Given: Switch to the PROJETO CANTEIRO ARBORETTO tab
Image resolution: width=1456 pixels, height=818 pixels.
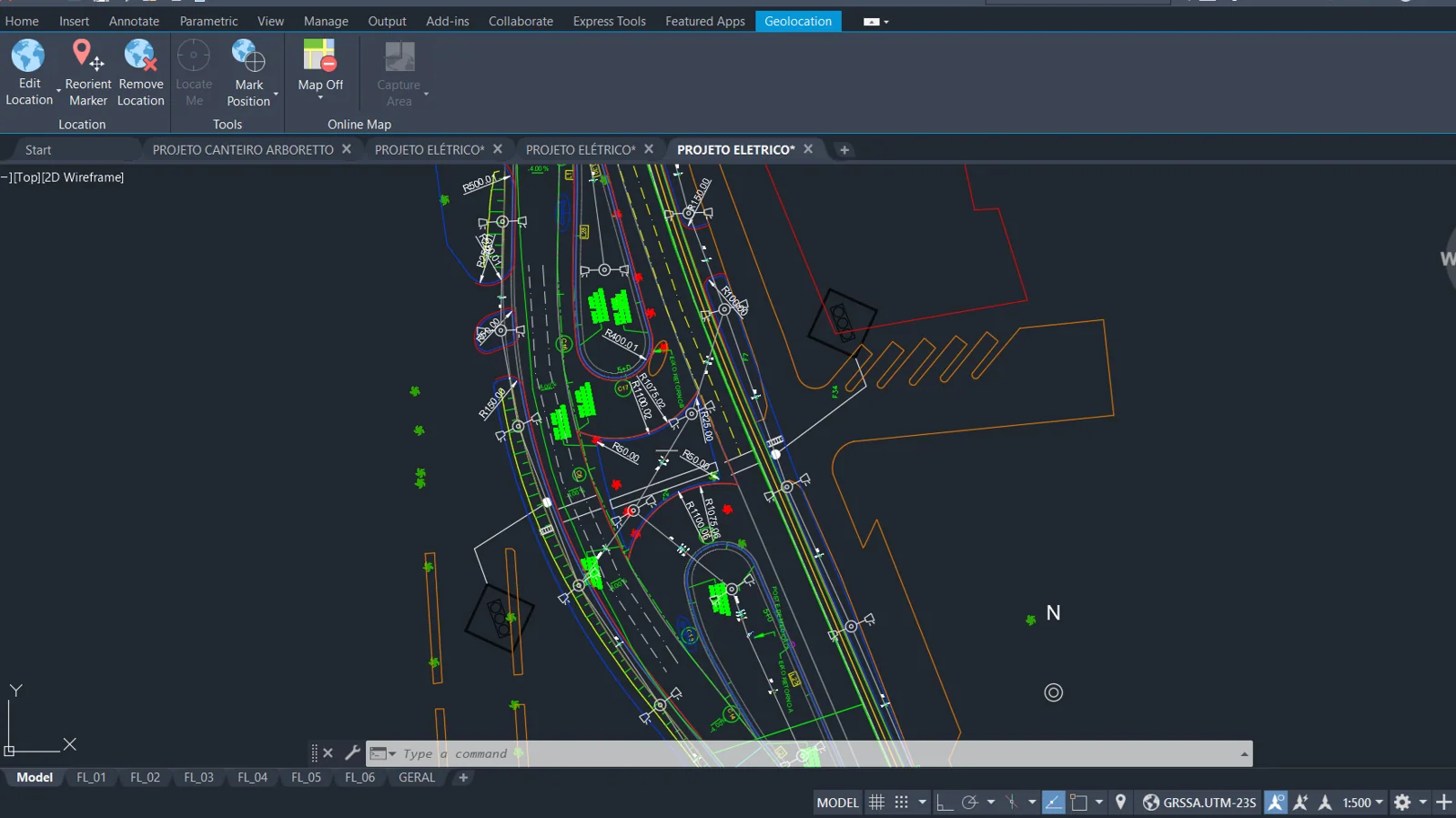Looking at the screenshot, I should point(243,150).
